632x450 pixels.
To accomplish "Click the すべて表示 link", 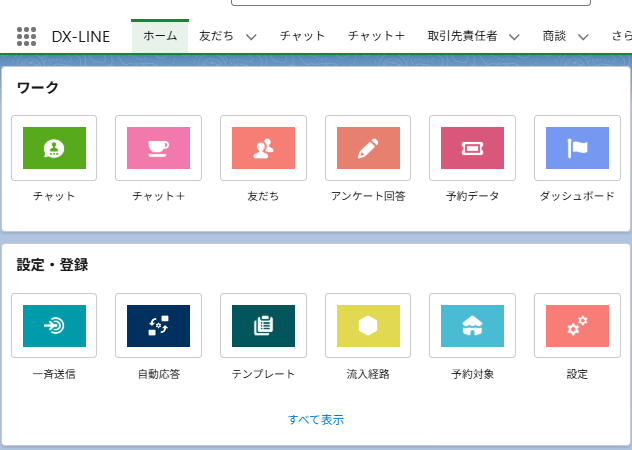I will point(316,420).
